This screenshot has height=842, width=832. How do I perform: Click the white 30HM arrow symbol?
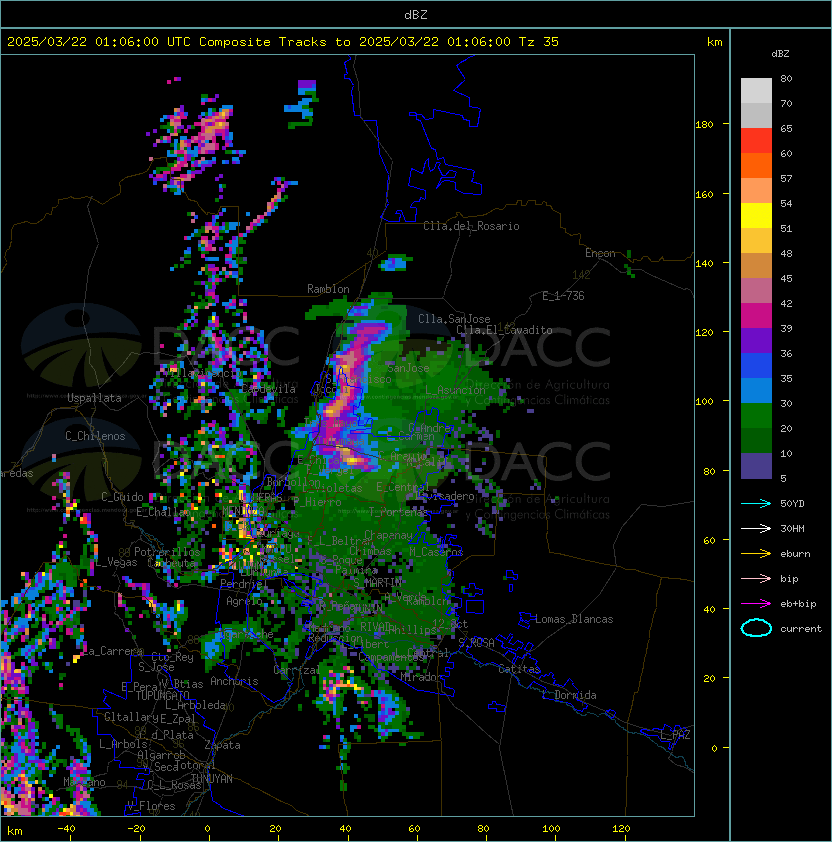[x=756, y=528]
